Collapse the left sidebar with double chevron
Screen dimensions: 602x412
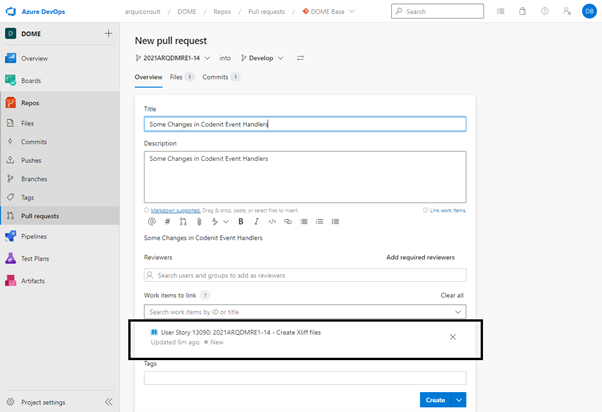point(108,402)
